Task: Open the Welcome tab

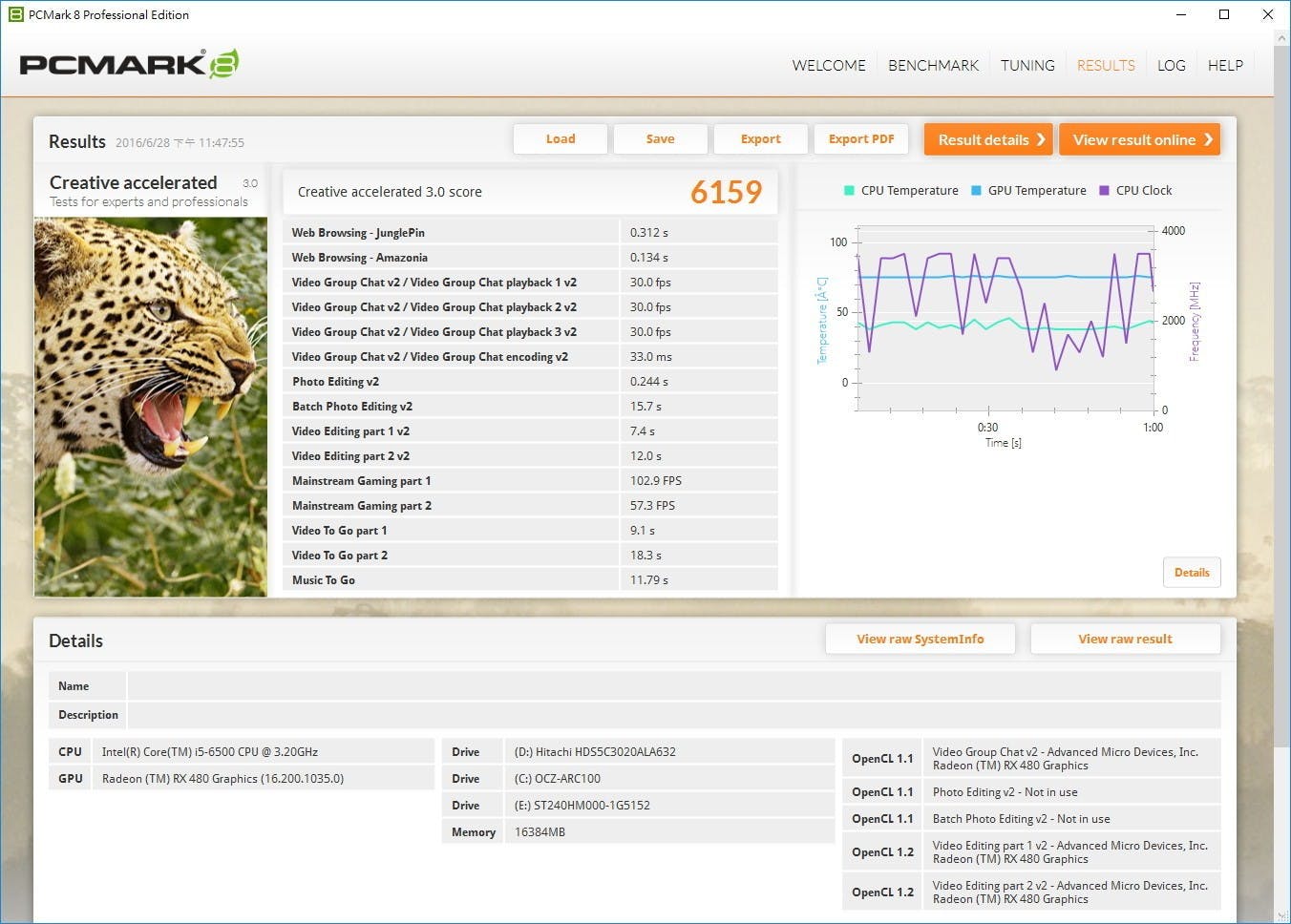Action: (828, 65)
